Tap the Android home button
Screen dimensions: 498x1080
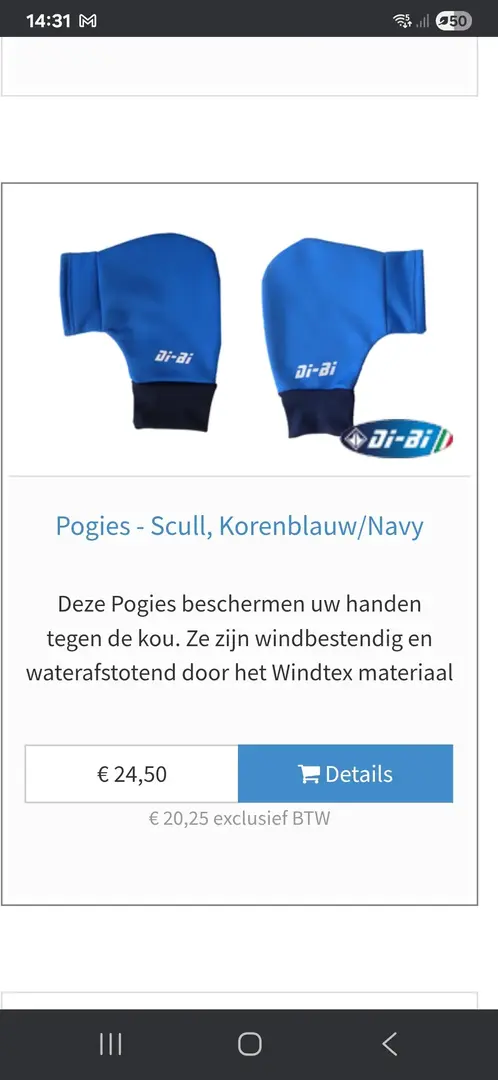(x=249, y=1044)
